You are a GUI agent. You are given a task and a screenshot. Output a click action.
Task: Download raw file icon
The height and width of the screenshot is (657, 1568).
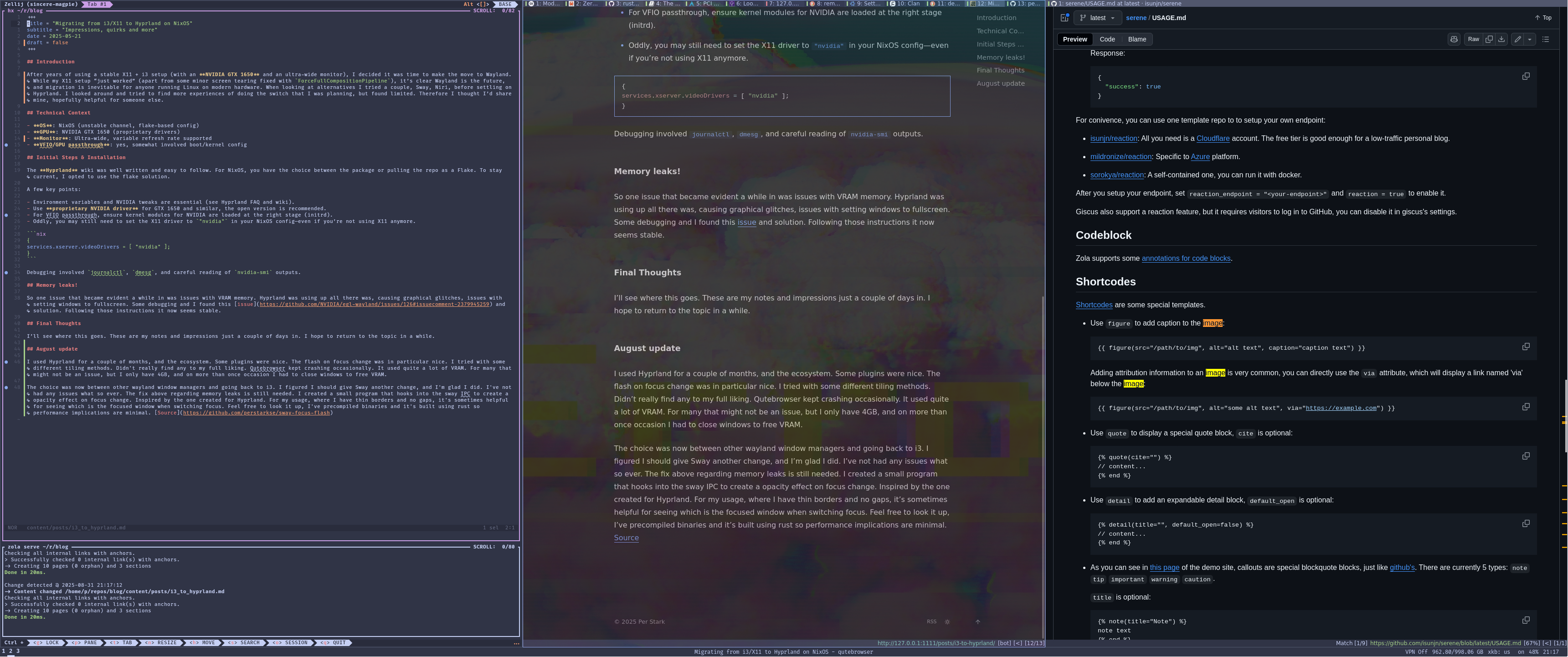coord(1501,39)
